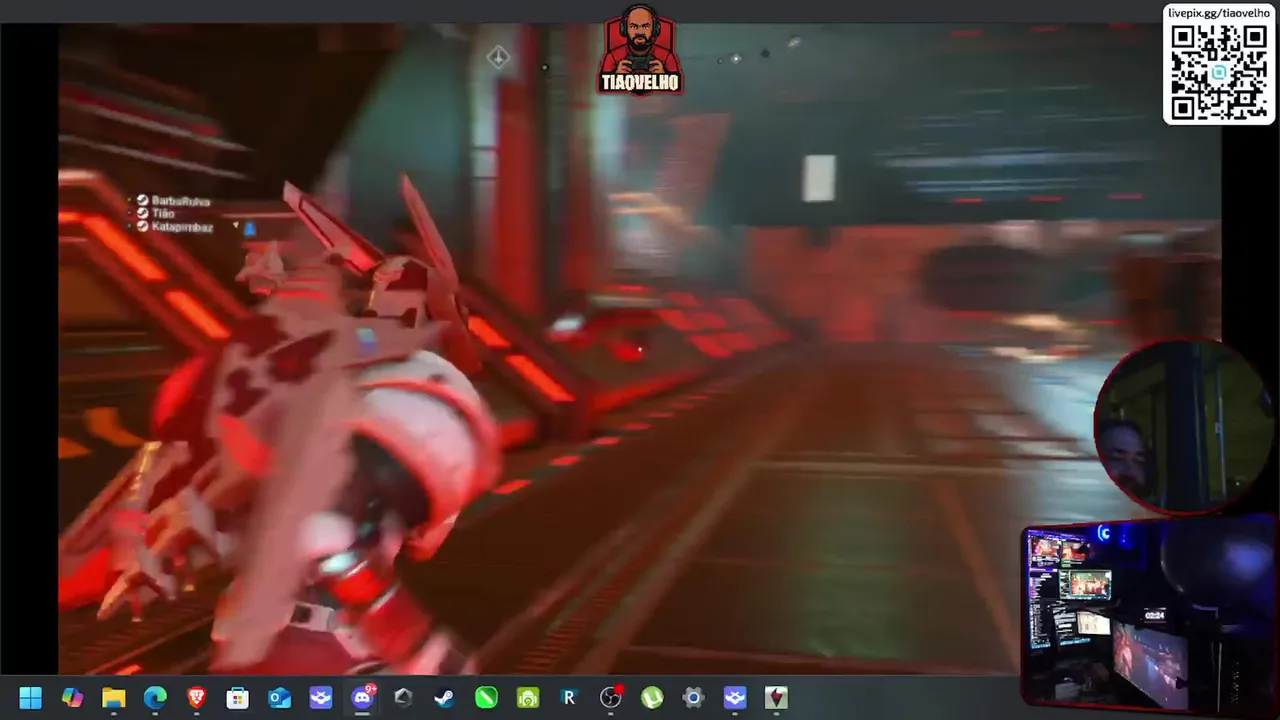Open the Microsoft Store
1280x720 pixels.
[x=238, y=698]
